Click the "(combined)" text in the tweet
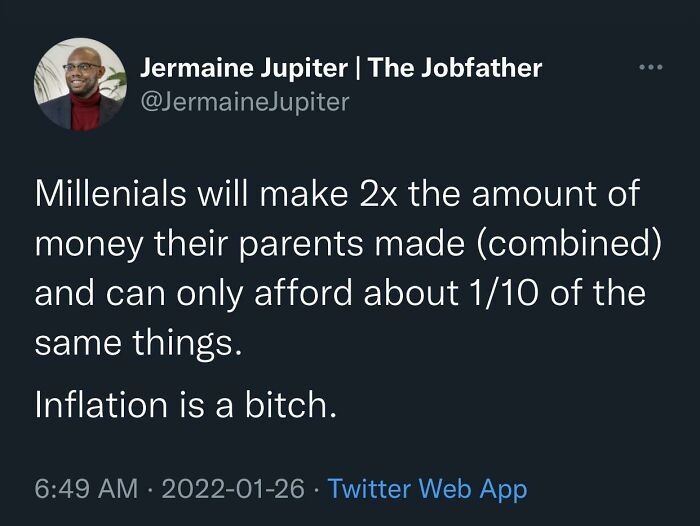 point(574,244)
